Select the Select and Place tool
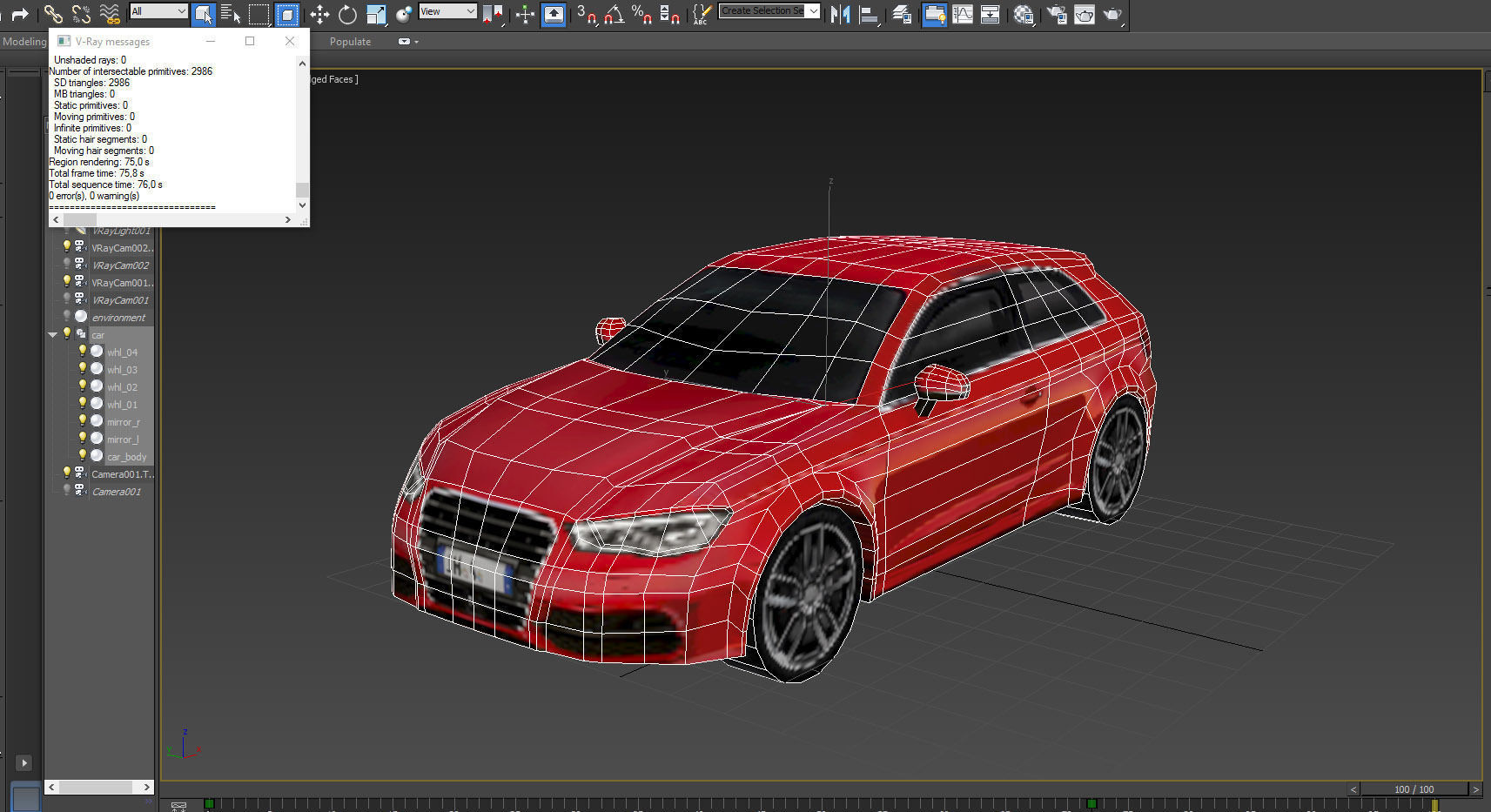 (404, 14)
